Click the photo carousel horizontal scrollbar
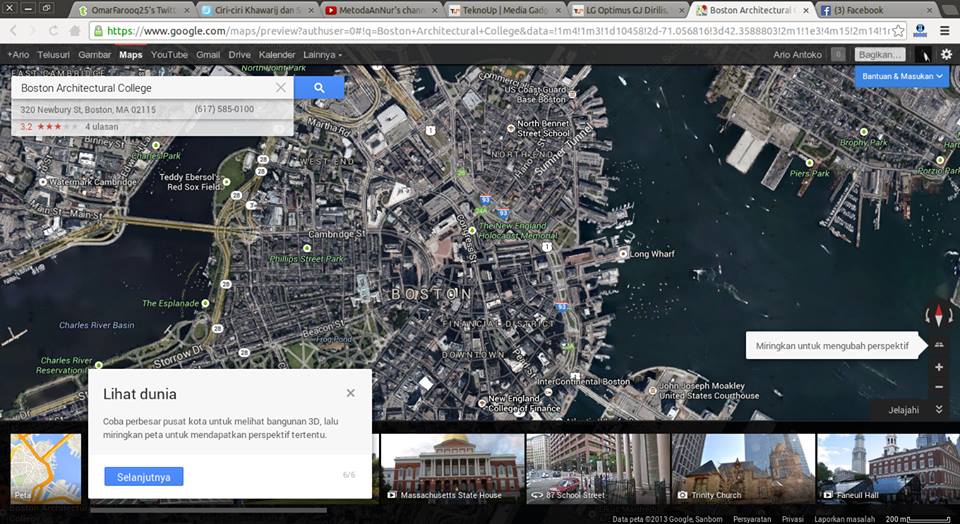 coord(209,510)
